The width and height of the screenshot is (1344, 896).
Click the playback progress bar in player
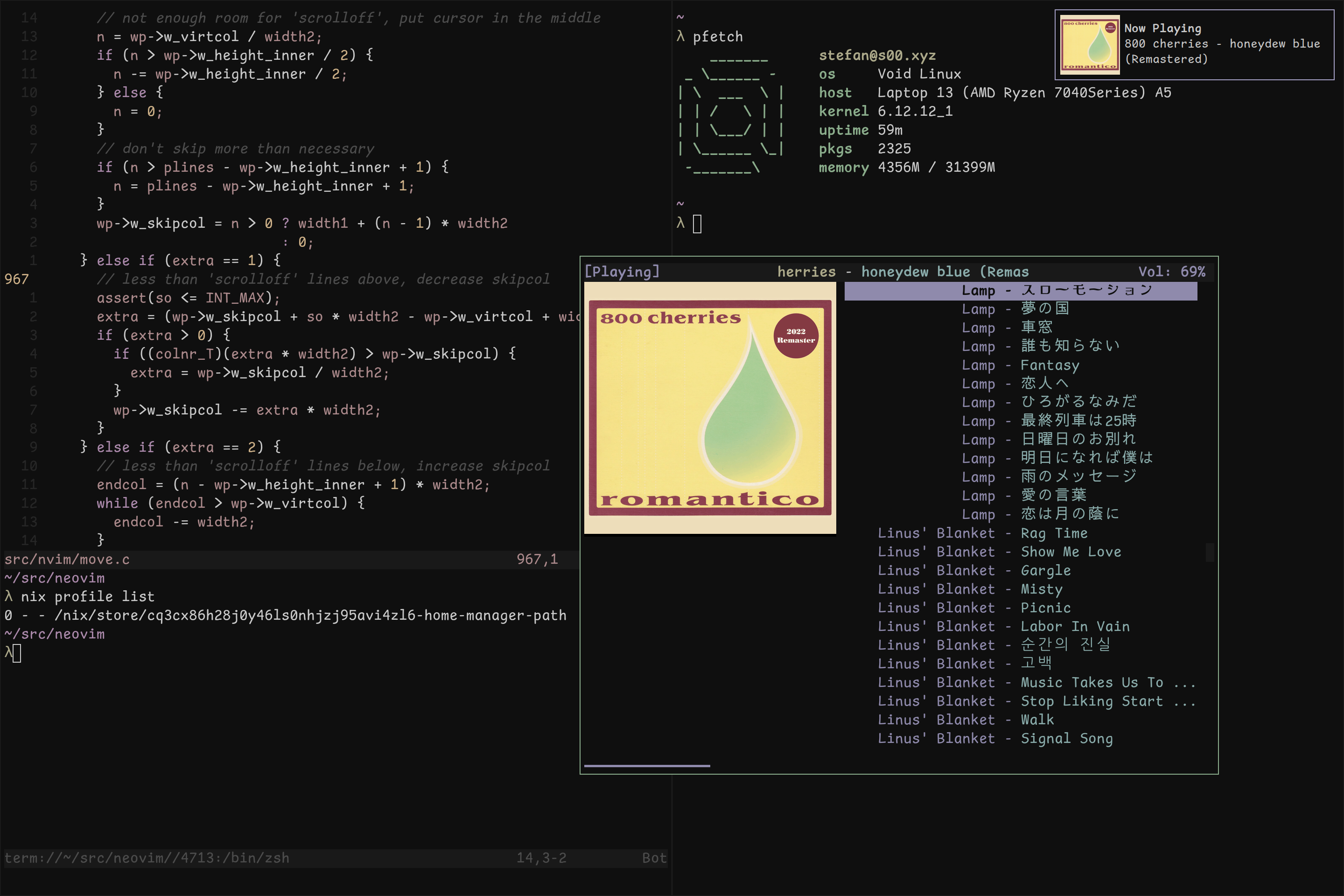pos(647,766)
